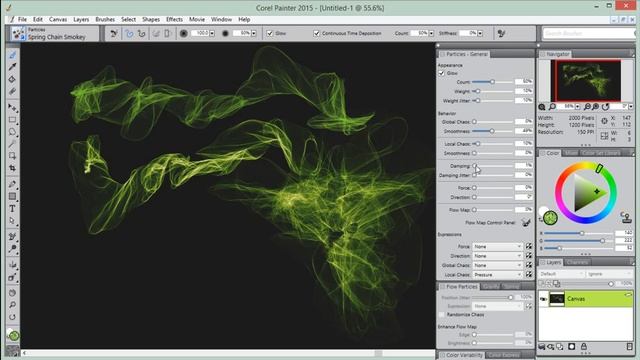Screen dimensions: 640x360
Task: Click the main color swatch
Action: tap(550, 218)
